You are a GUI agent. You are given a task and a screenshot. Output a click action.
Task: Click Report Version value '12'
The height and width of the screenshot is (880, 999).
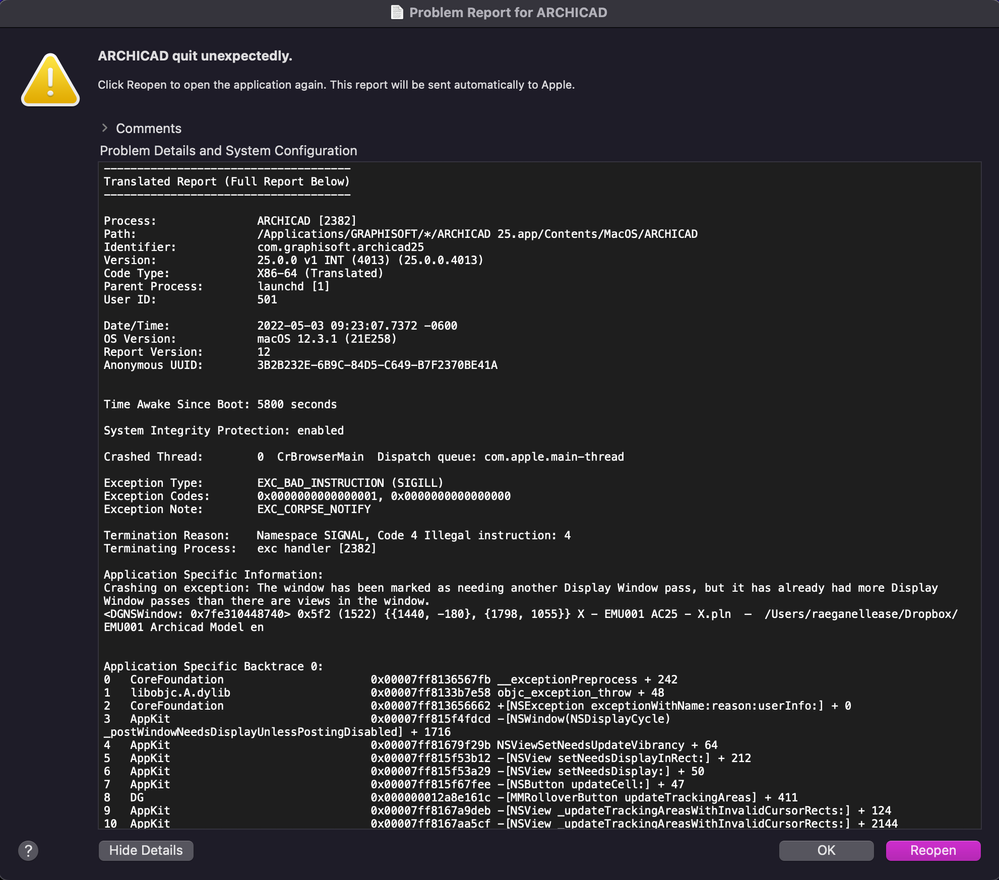264,352
